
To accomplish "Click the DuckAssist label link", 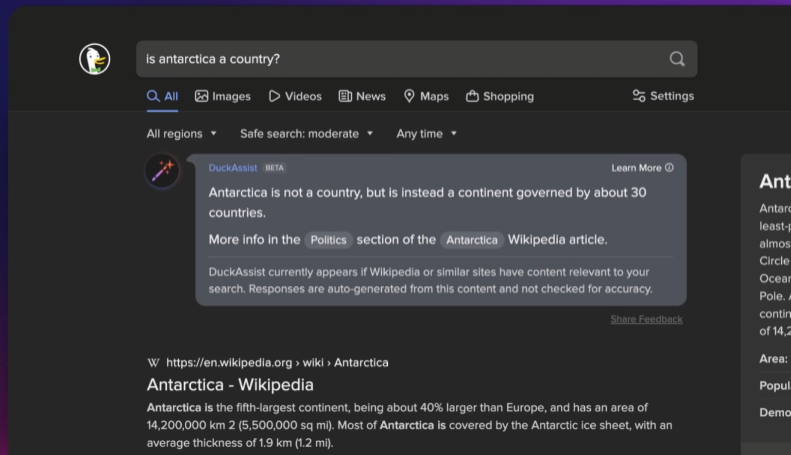I will tap(233, 168).
